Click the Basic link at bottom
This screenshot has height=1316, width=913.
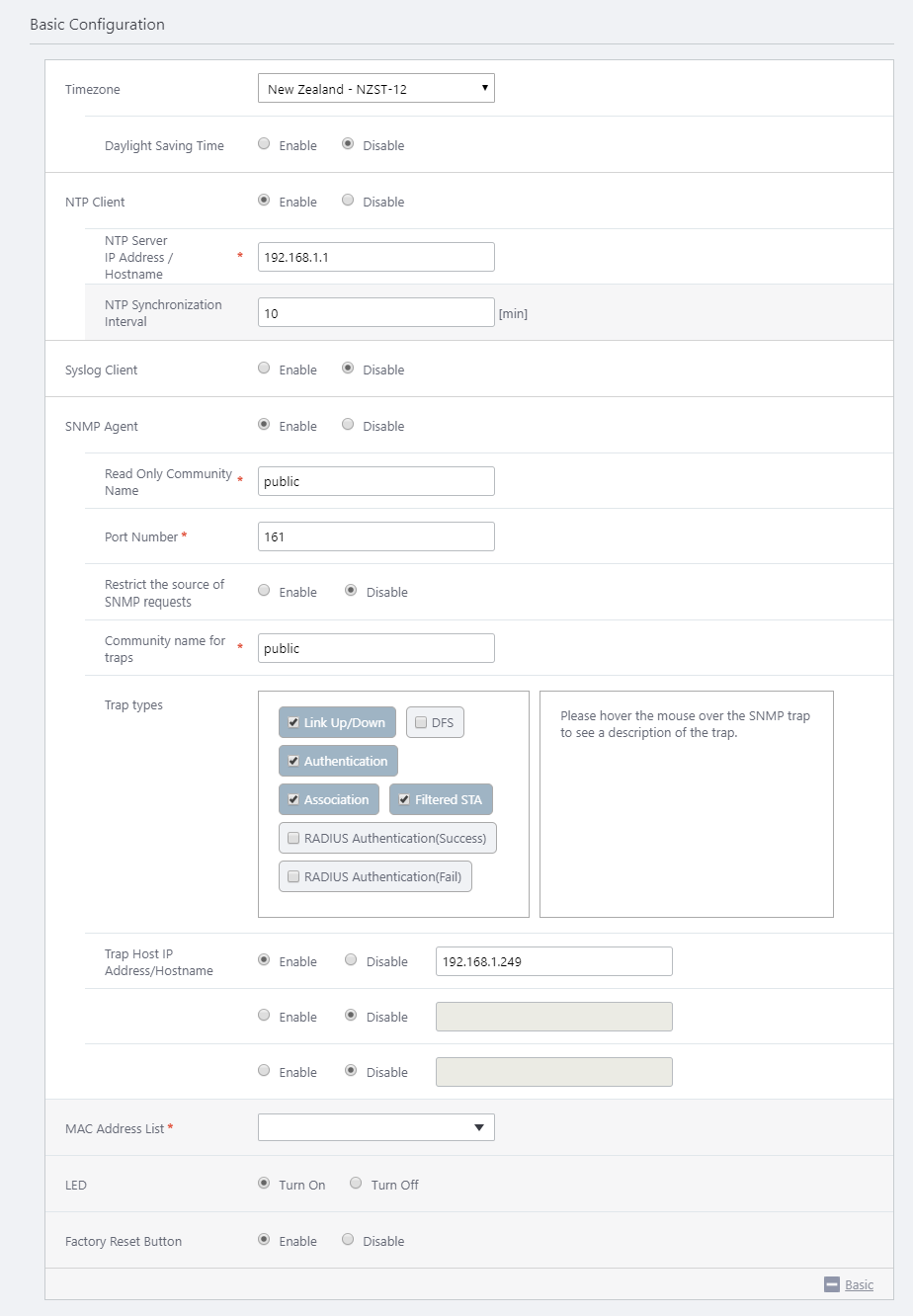pos(859,1284)
